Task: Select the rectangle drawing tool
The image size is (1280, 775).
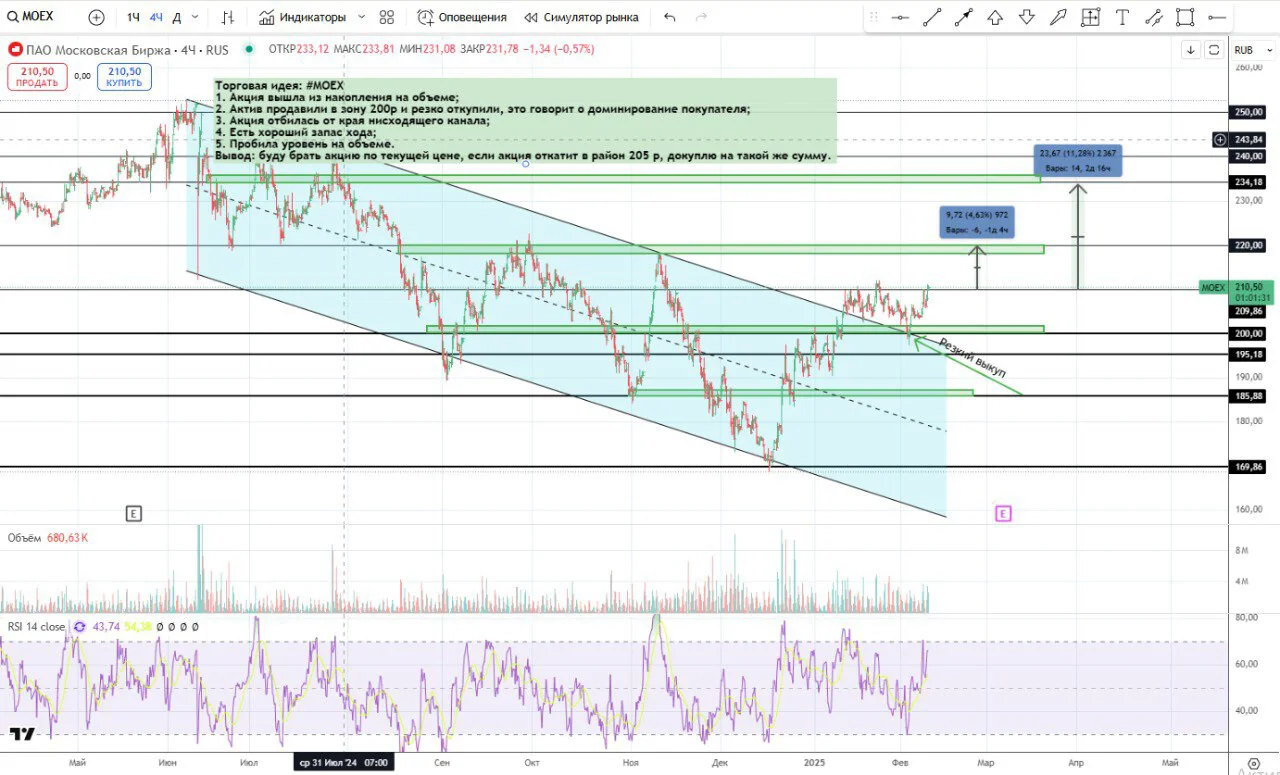Action: [1185, 17]
